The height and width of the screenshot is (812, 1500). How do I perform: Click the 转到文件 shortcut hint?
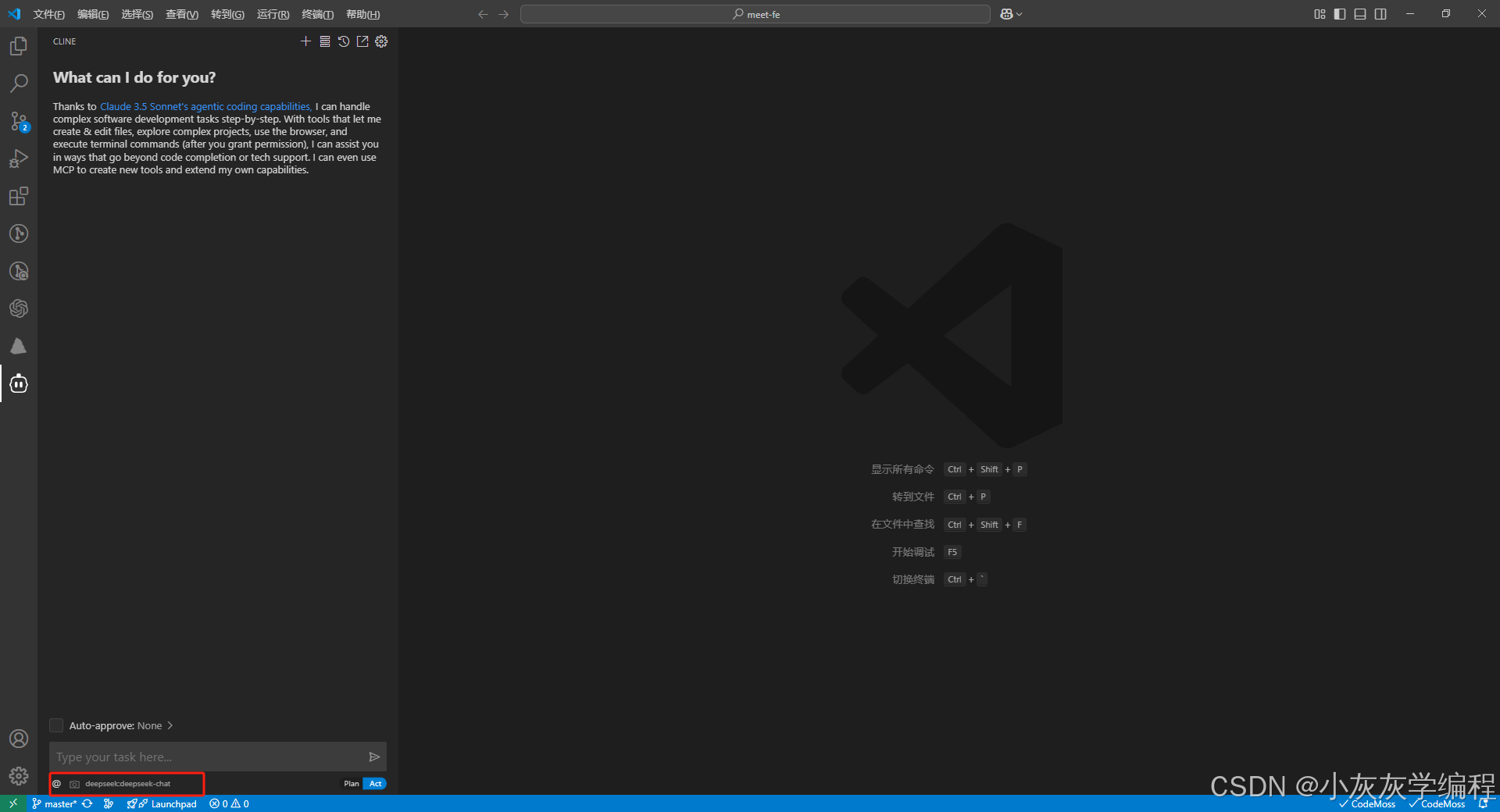[913, 497]
